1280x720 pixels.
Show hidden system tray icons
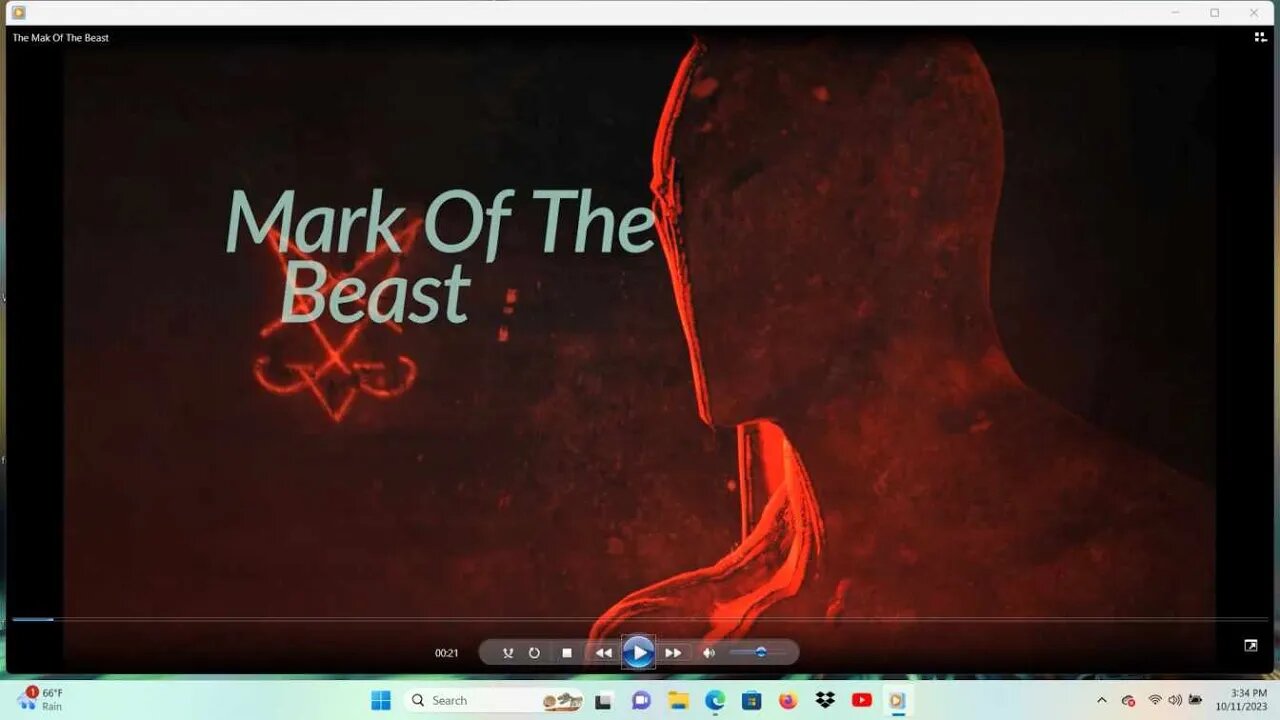point(1102,700)
